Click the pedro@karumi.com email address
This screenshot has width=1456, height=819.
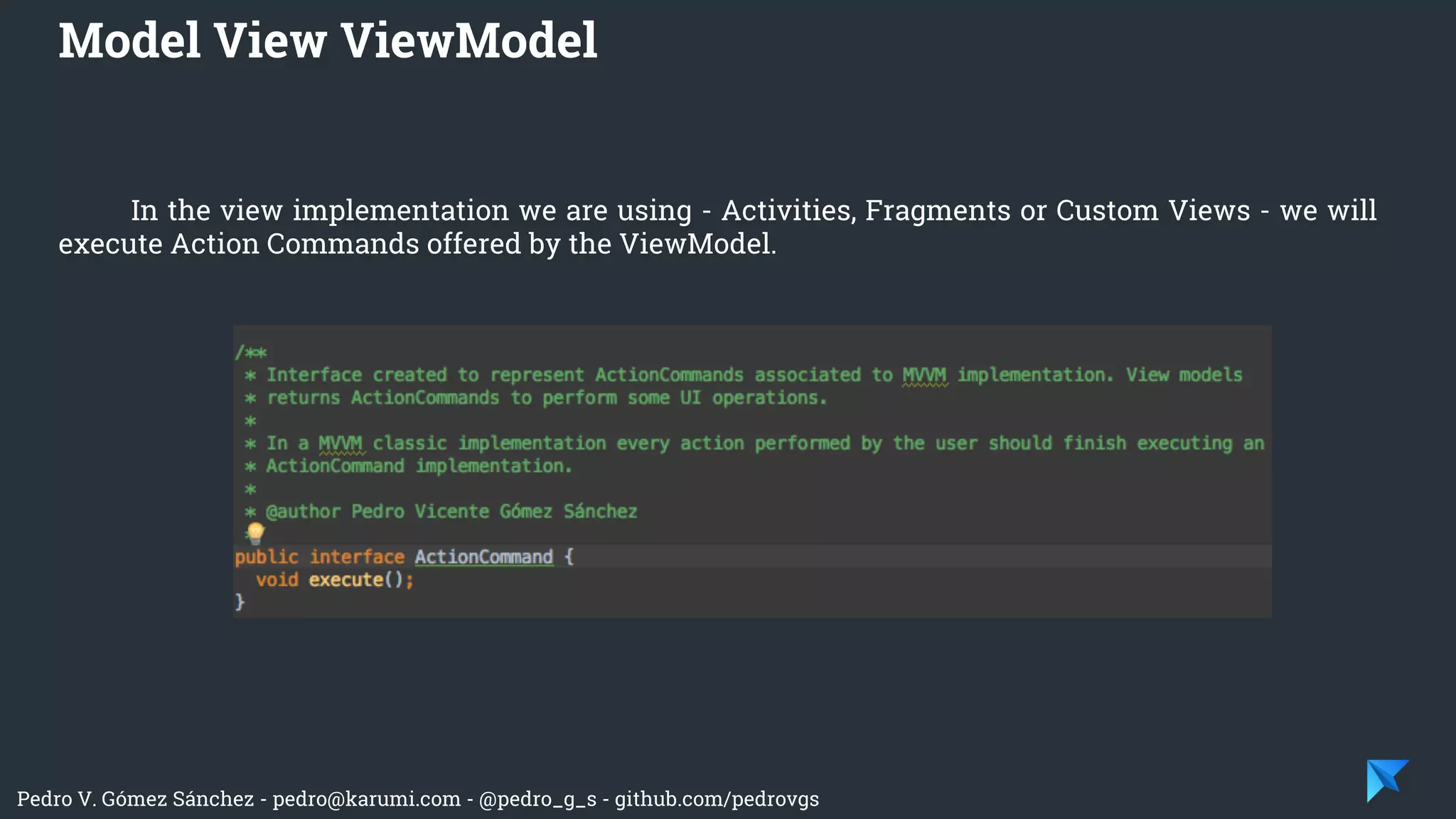(366, 799)
